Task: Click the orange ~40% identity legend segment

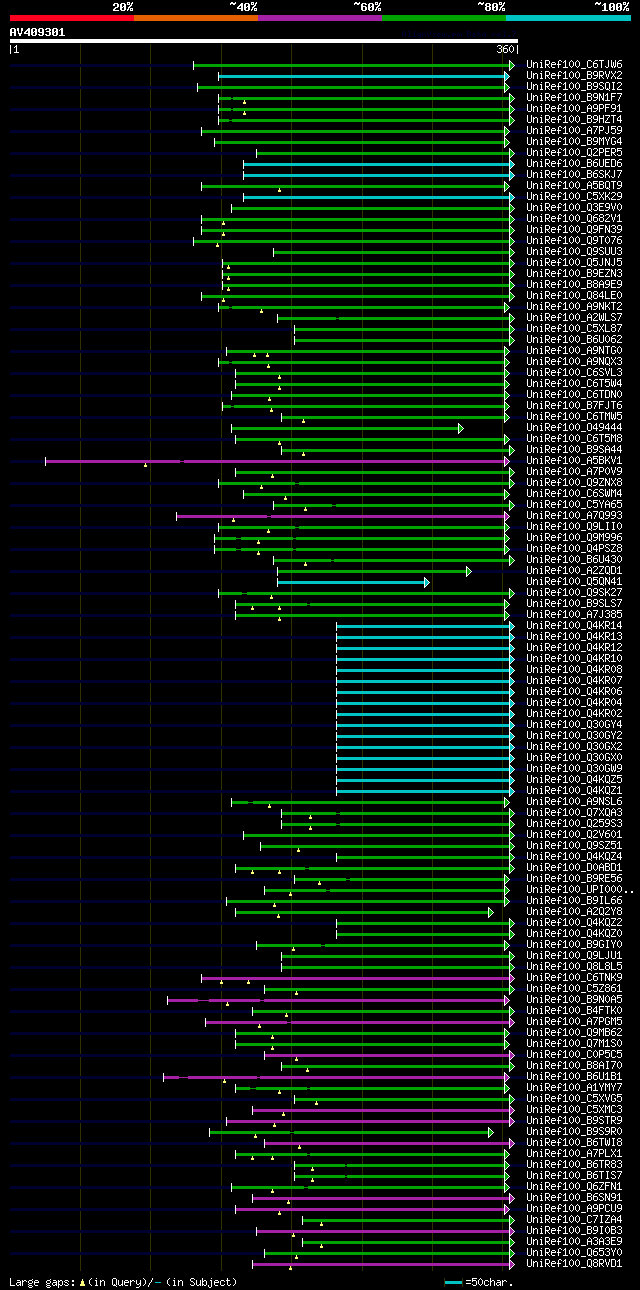Action: (x=195, y=17)
